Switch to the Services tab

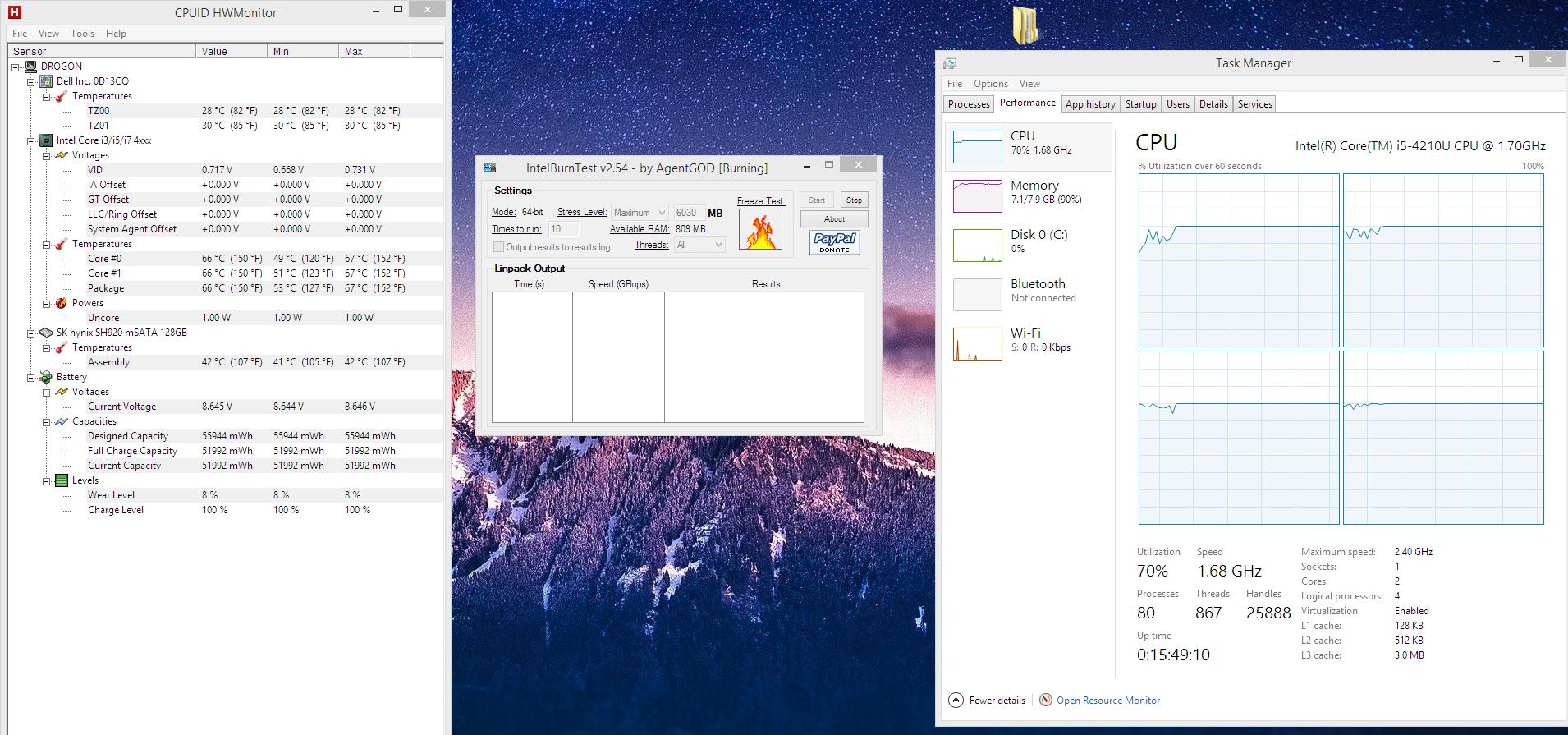pyautogui.click(x=1254, y=104)
